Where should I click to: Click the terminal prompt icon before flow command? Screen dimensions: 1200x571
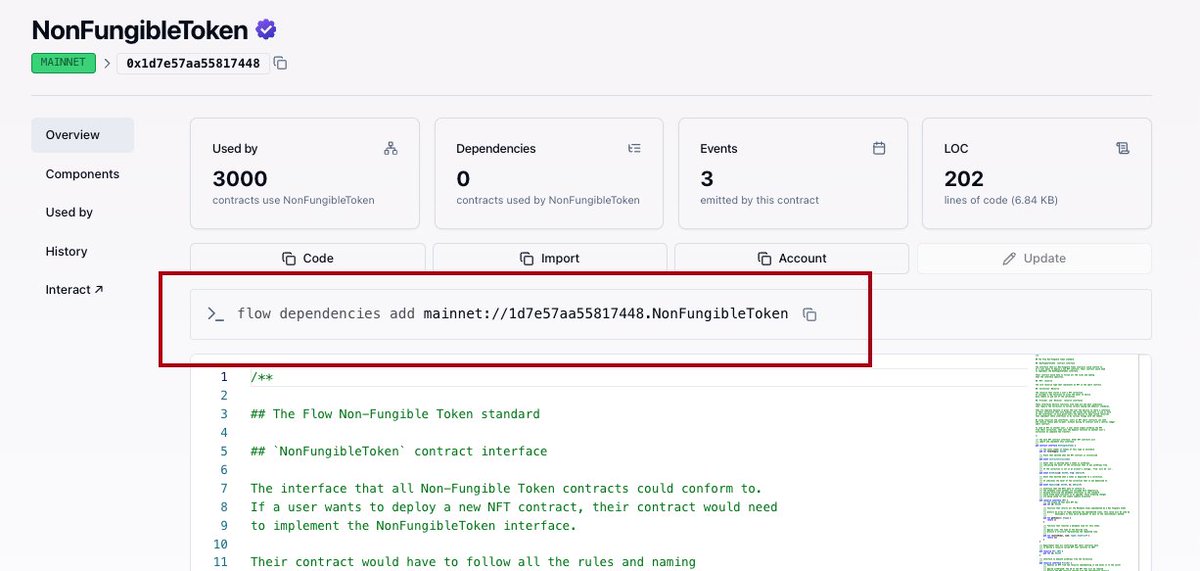point(215,314)
